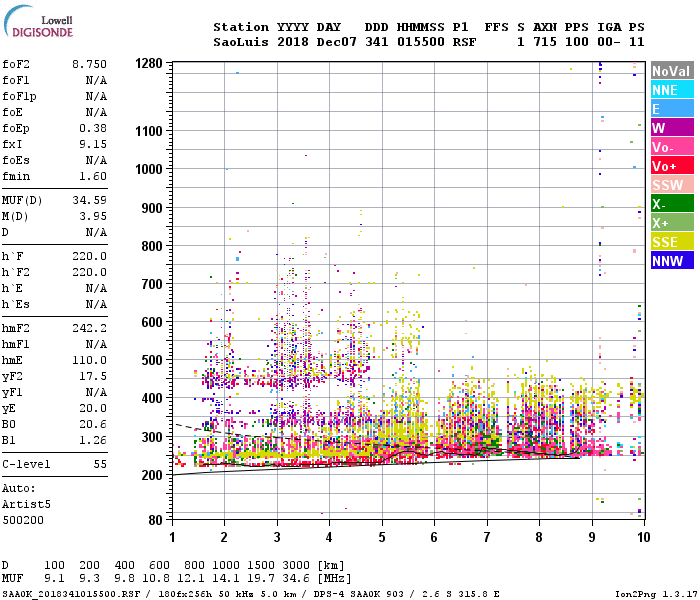Click the 1280 km height axis label

pos(149,63)
